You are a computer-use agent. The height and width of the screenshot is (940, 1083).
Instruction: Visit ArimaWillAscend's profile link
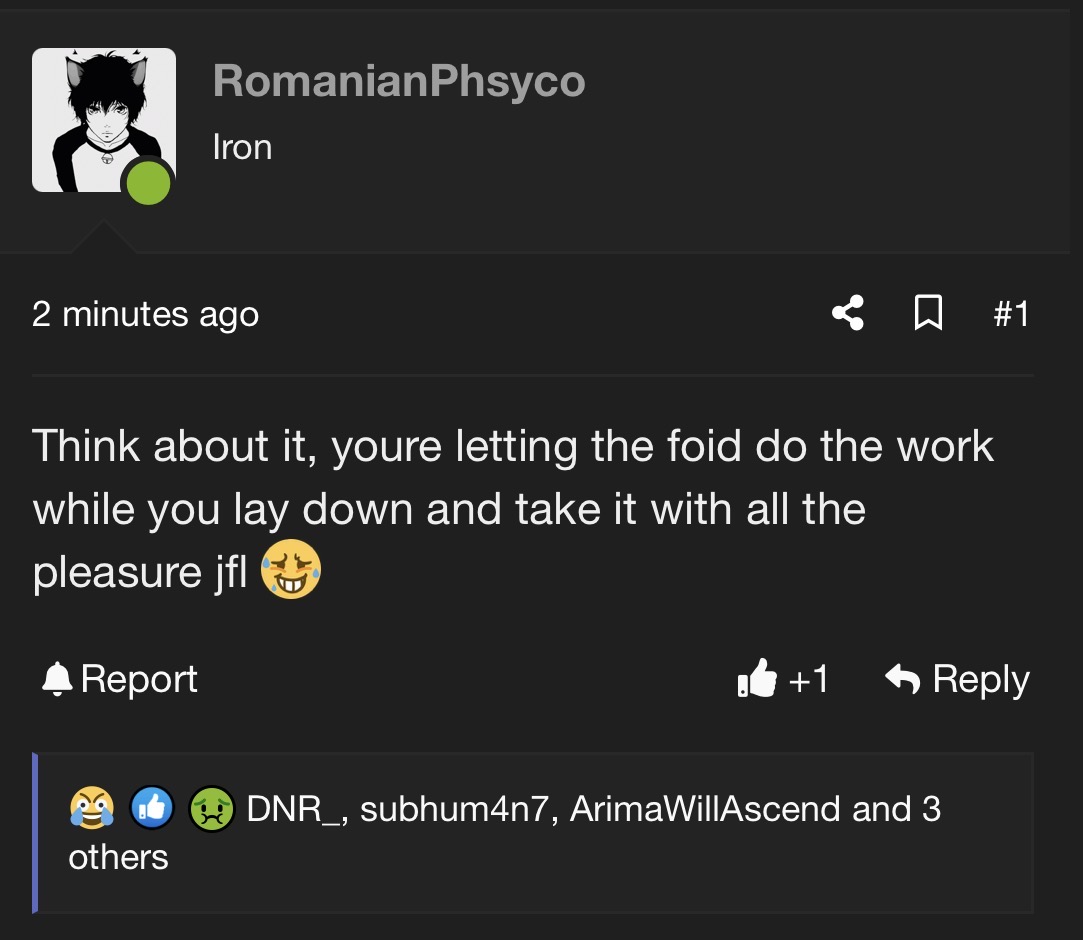[706, 808]
